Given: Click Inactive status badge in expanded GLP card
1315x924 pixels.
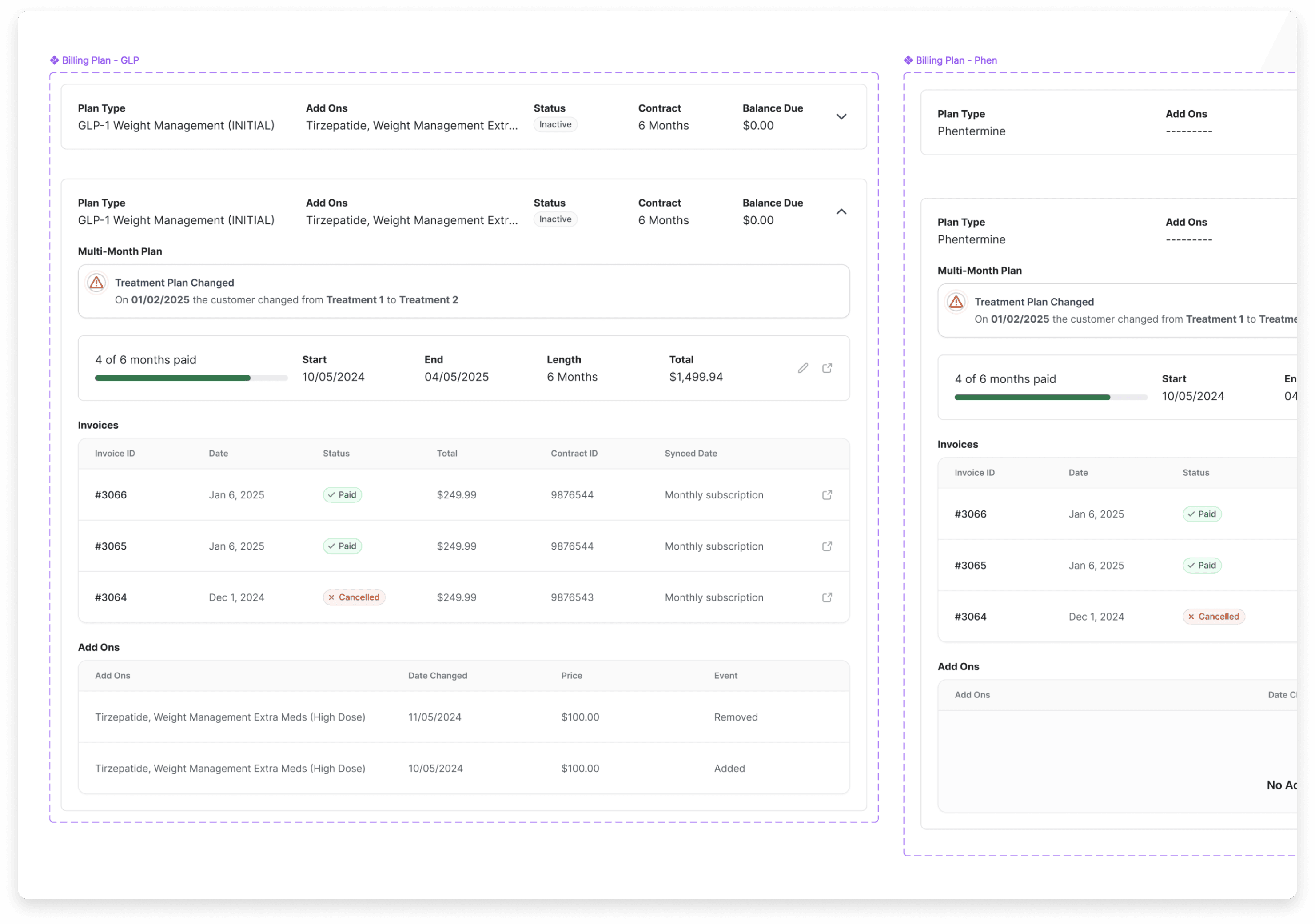Looking at the screenshot, I should (555, 219).
